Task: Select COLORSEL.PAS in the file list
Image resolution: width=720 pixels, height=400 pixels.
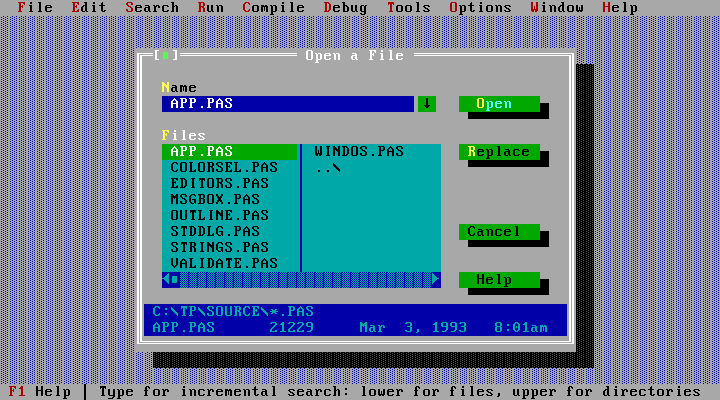Action: [x=223, y=168]
